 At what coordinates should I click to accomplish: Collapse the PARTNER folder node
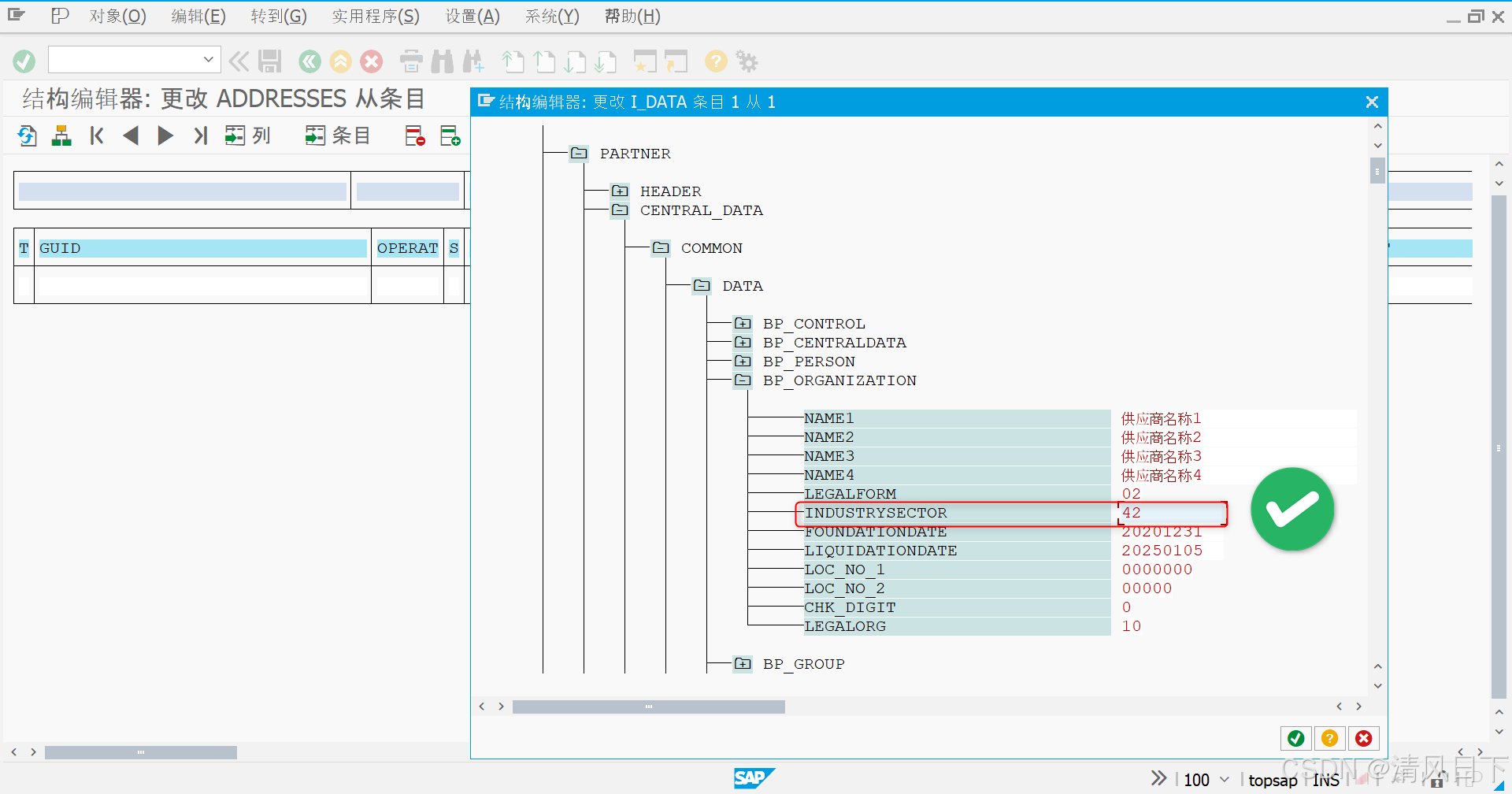point(579,154)
